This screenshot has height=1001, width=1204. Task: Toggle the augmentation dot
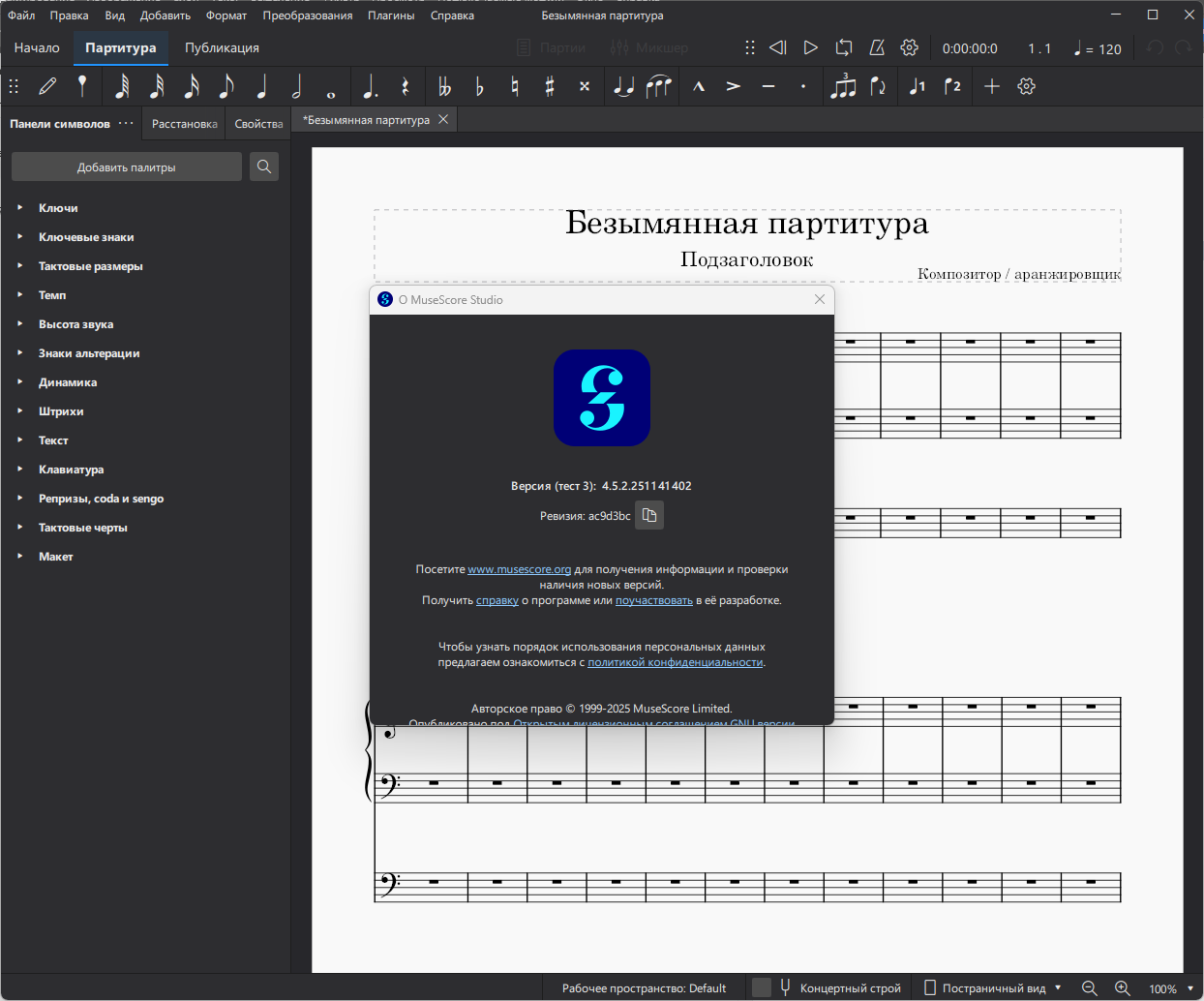[370, 86]
